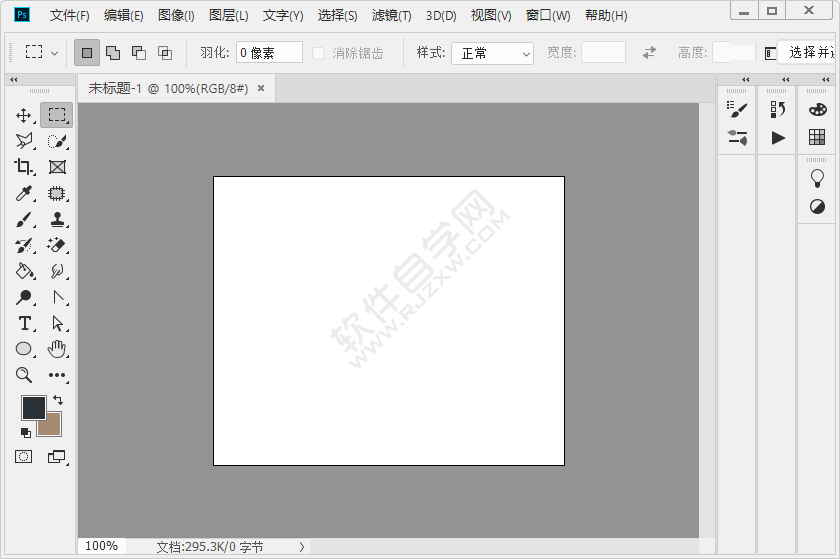Select the Brush tool

pyautogui.click(x=24, y=219)
